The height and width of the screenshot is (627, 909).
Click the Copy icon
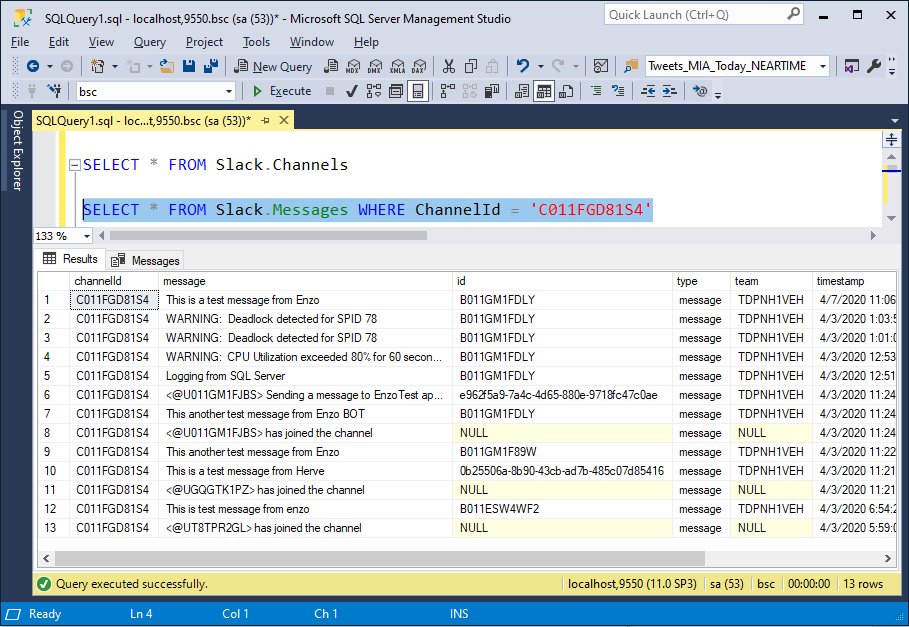(471, 66)
